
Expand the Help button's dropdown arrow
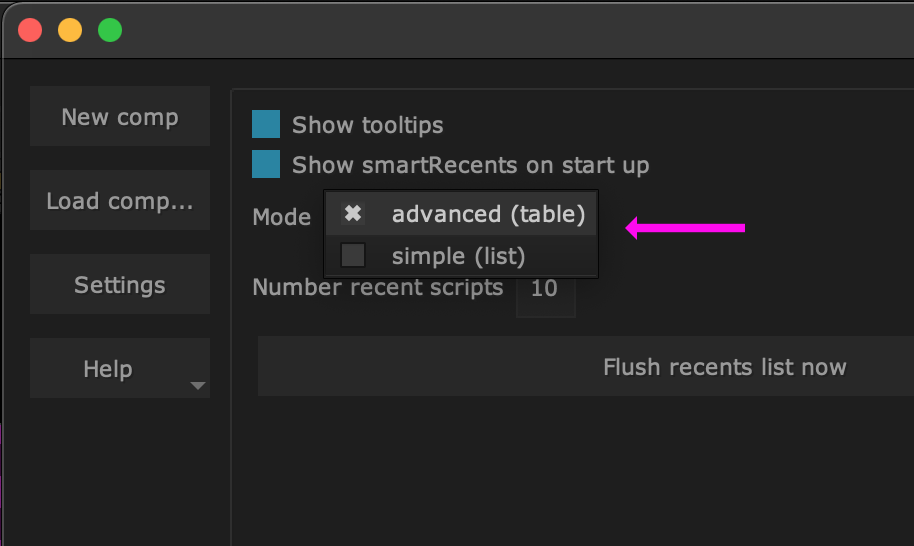(x=198, y=386)
